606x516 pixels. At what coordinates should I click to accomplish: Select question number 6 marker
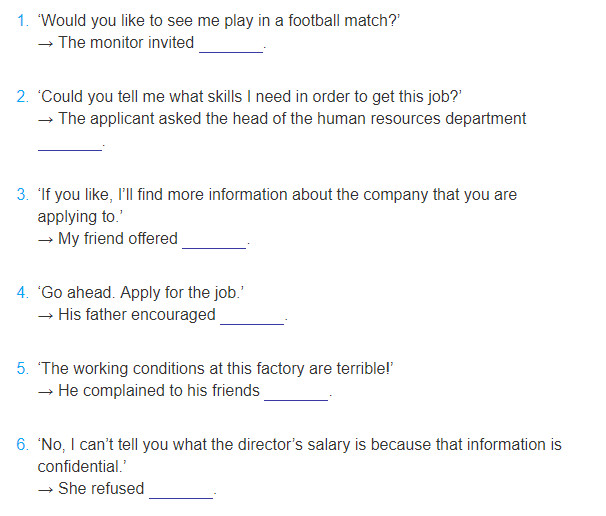pos(23,444)
